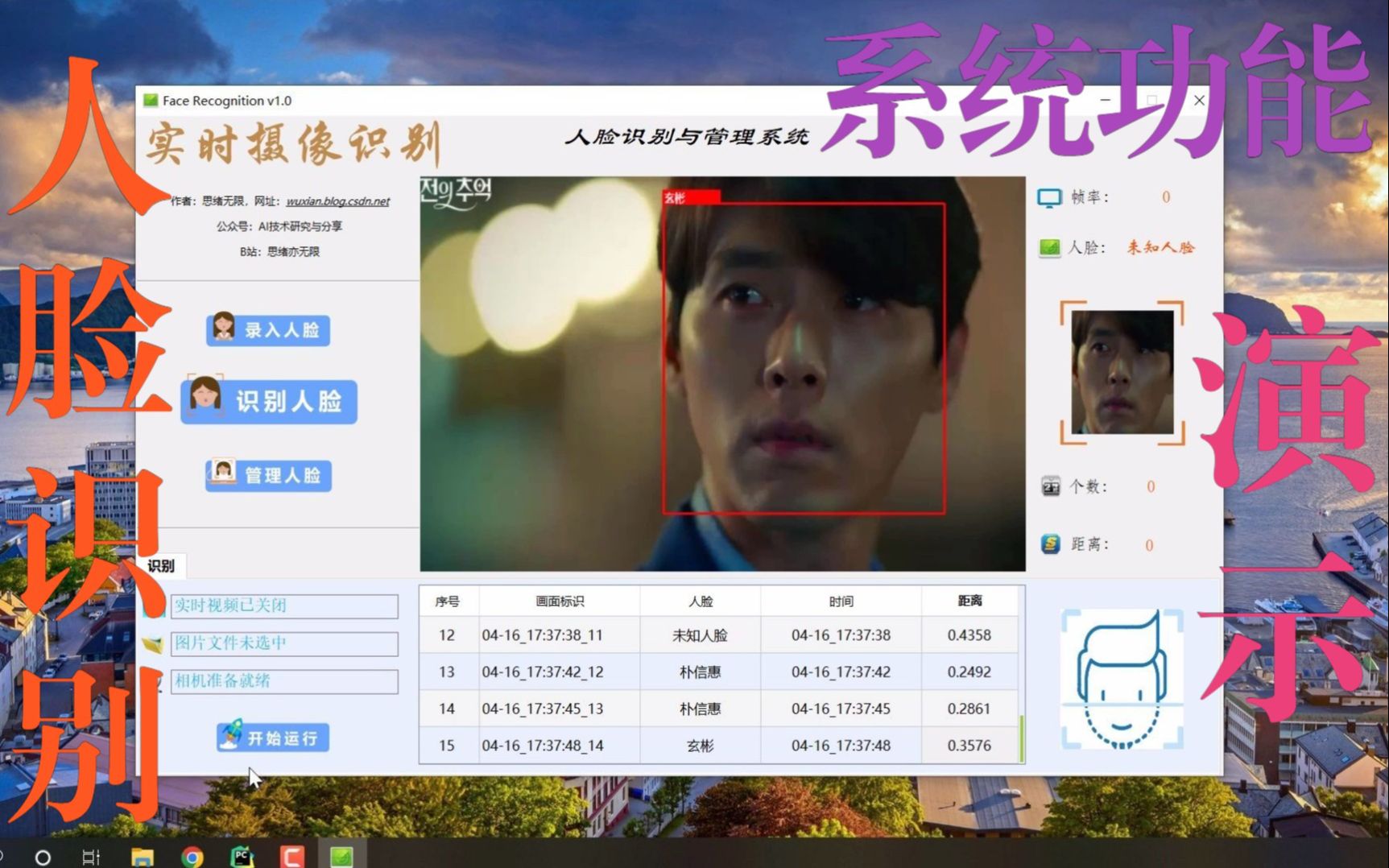Click the 识别人脸 (recognize face) button
Image resolution: width=1389 pixels, height=868 pixels.
click(x=269, y=401)
